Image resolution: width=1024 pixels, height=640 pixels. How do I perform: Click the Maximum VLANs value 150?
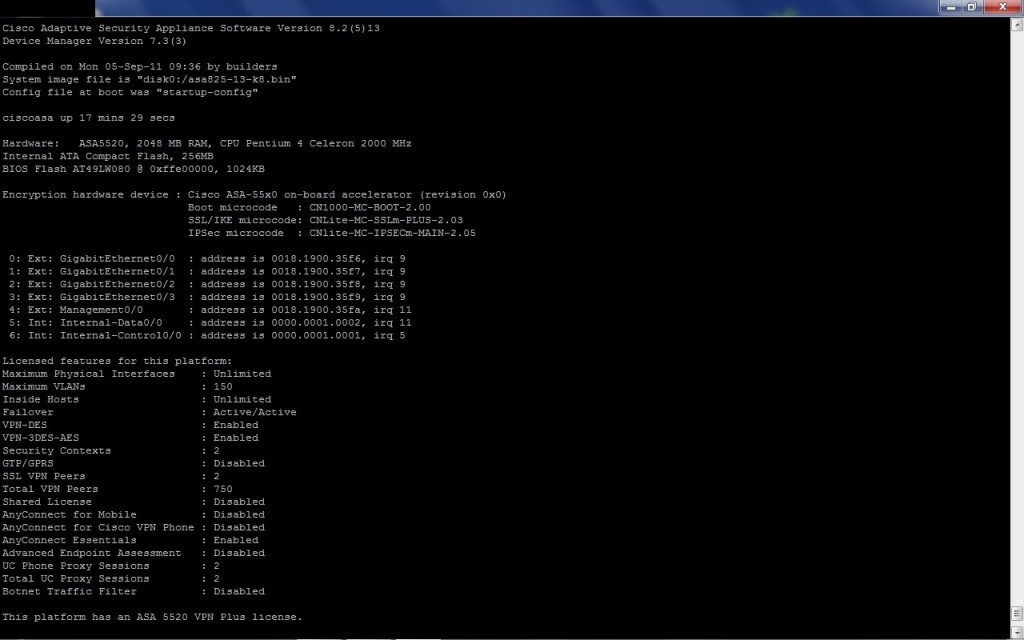pos(225,386)
